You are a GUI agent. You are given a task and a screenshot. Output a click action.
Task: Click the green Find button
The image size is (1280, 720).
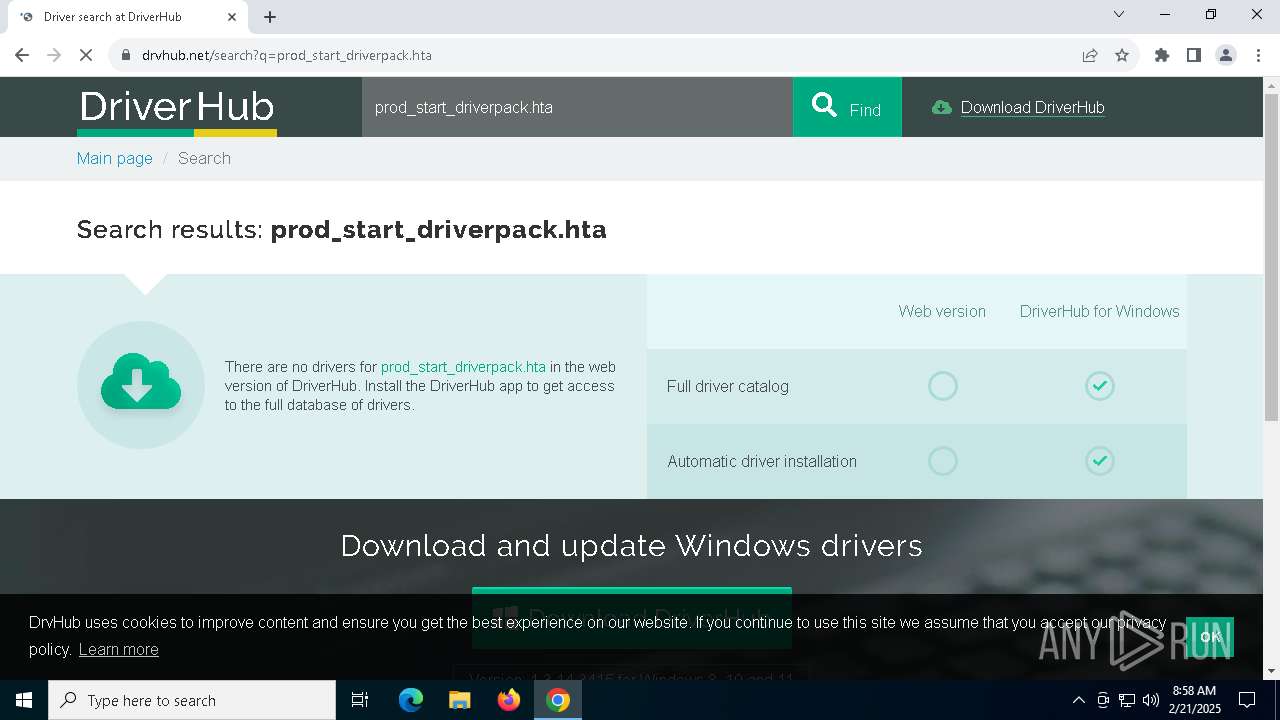[x=847, y=107]
